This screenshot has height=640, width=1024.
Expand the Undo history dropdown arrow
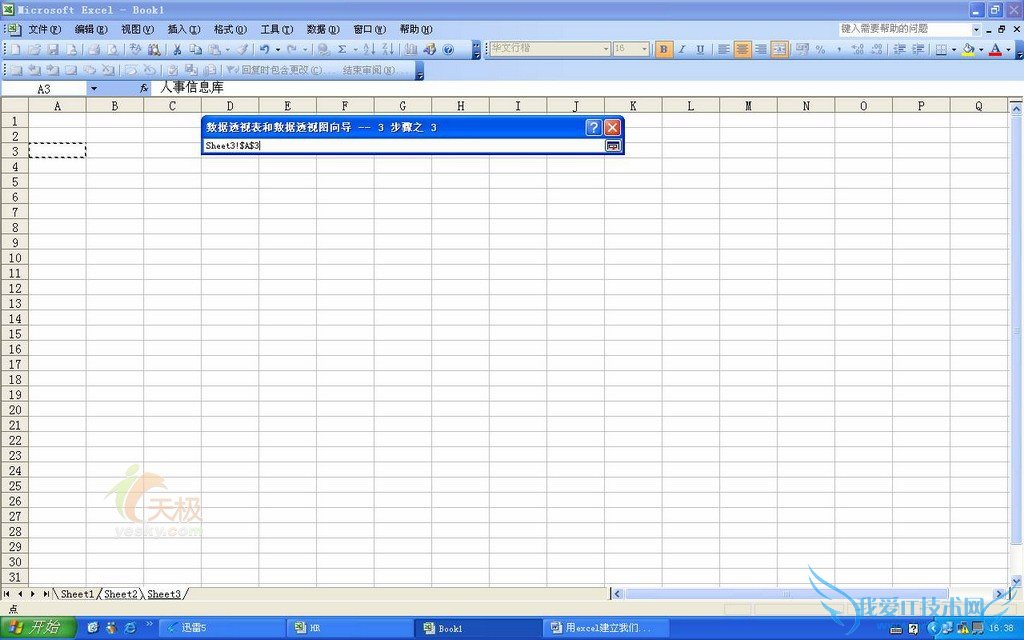coord(278,50)
